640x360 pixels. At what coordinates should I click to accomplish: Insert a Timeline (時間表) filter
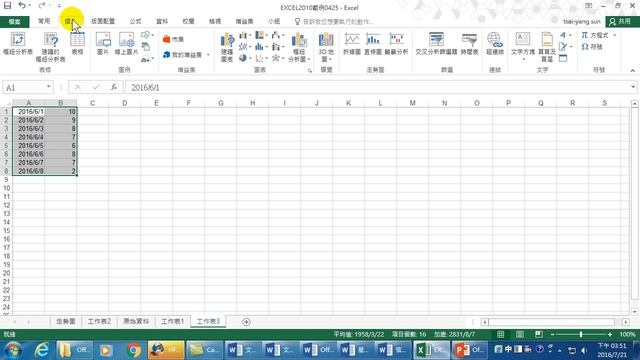point(469,44)
